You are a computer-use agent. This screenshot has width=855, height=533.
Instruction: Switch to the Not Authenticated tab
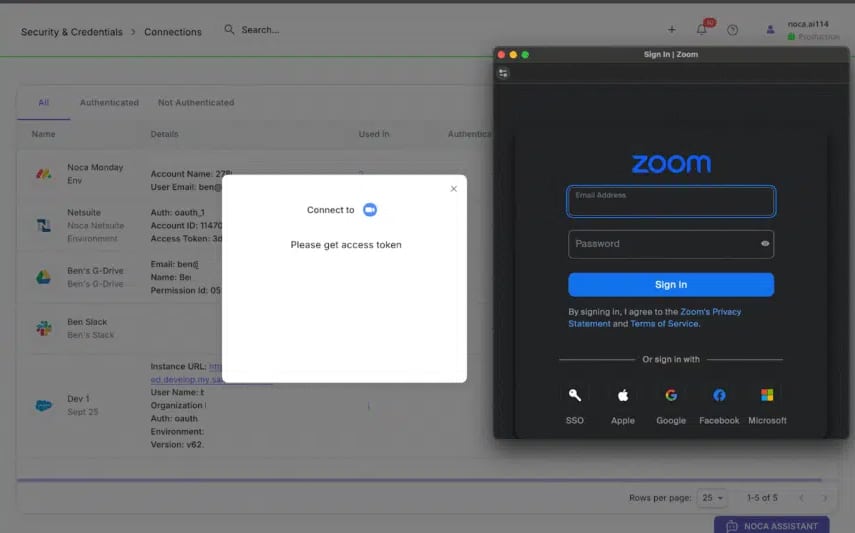[x=196, y=103]
